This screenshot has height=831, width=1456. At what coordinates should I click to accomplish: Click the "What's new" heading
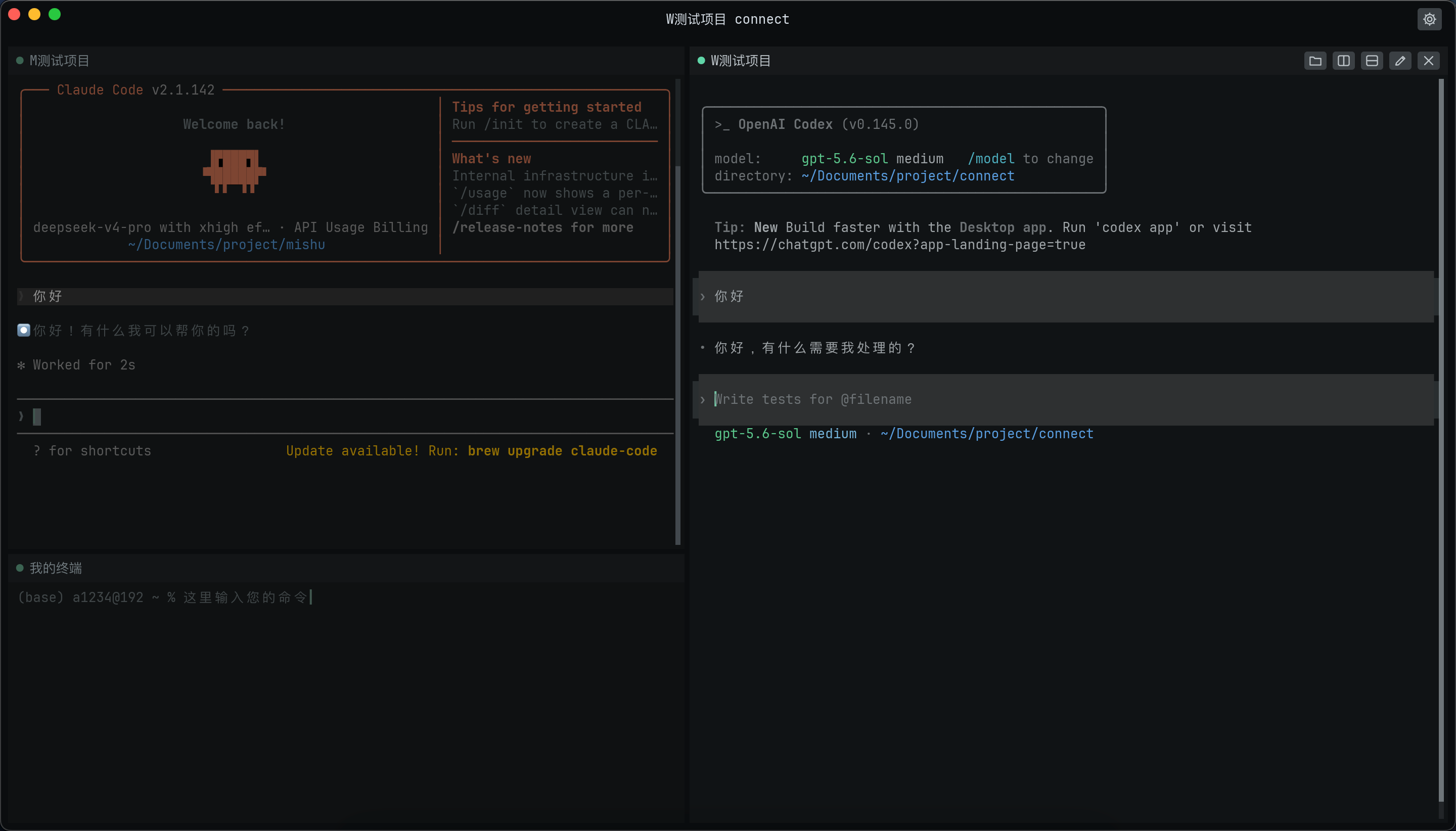pos(491,159)
